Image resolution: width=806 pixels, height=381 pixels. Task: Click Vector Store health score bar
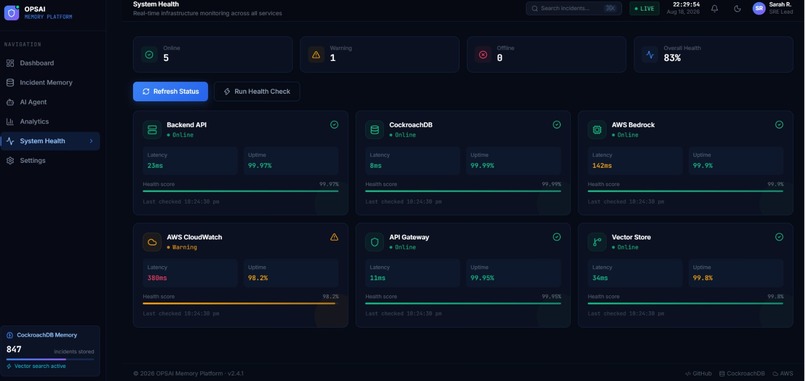tap(685, 303)
